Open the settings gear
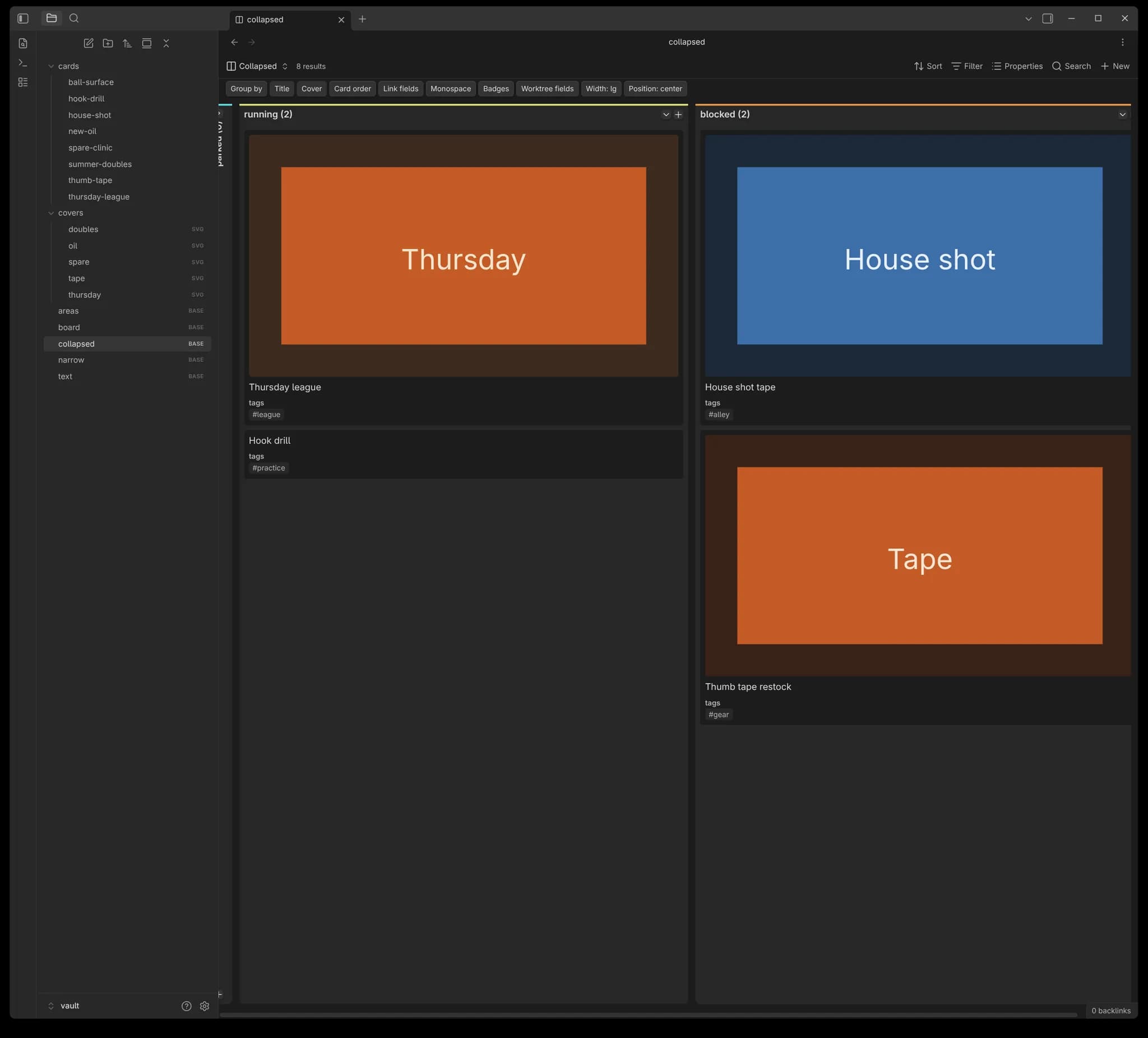 205,1006
